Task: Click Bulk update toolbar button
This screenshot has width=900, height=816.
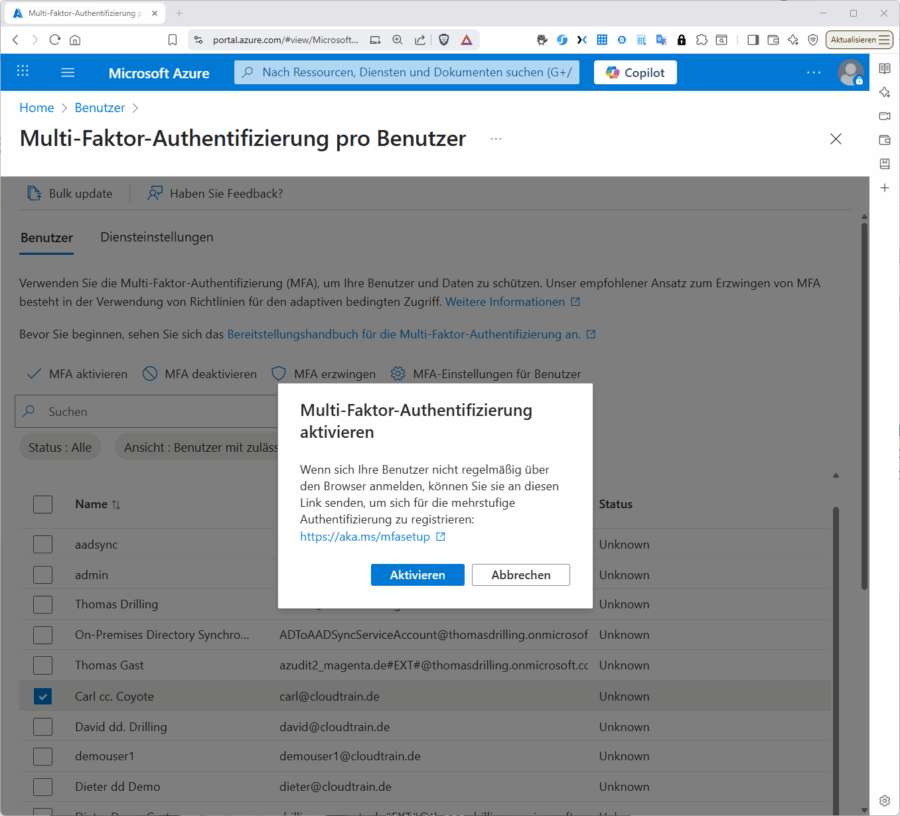Action: tap(69, 193)
